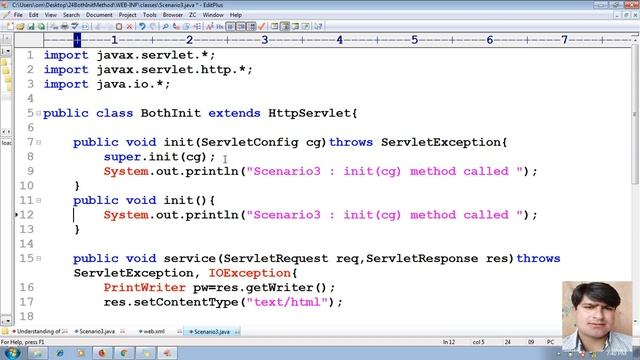Open the Window menu
Image resolution: width=640 pixels, height=360 pixels.
213,15
